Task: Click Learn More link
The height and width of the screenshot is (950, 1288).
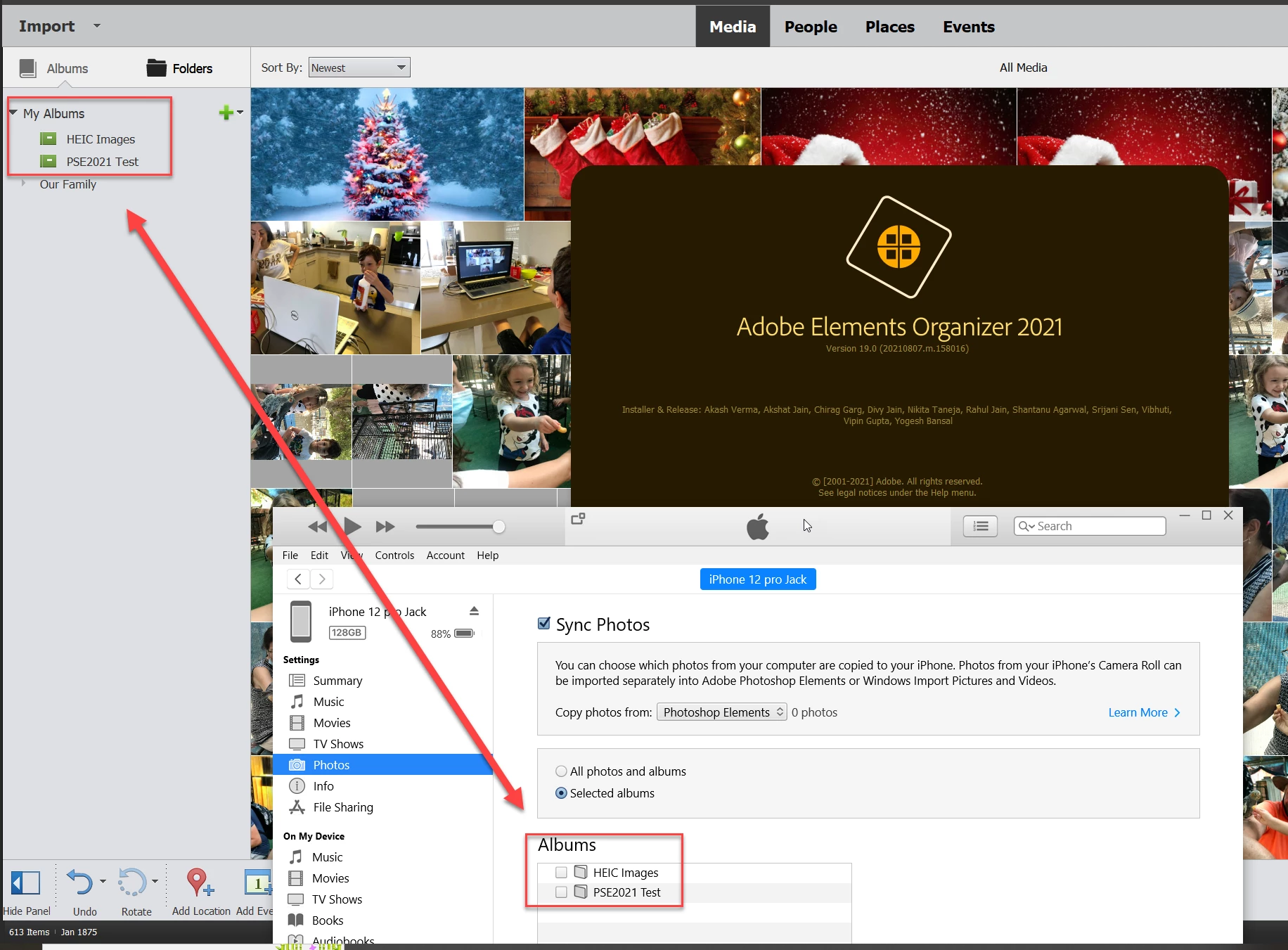Action: (x=1144, y=712)
